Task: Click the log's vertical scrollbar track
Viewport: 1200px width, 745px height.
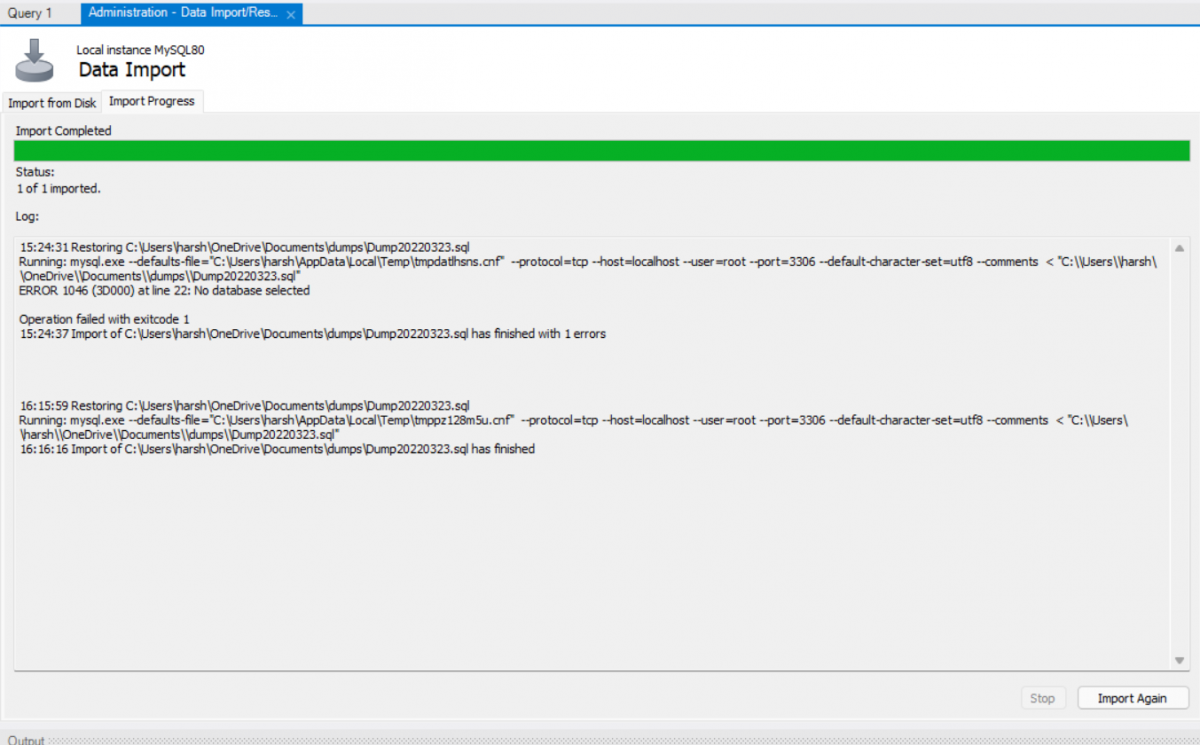Action: point(1179,450)
